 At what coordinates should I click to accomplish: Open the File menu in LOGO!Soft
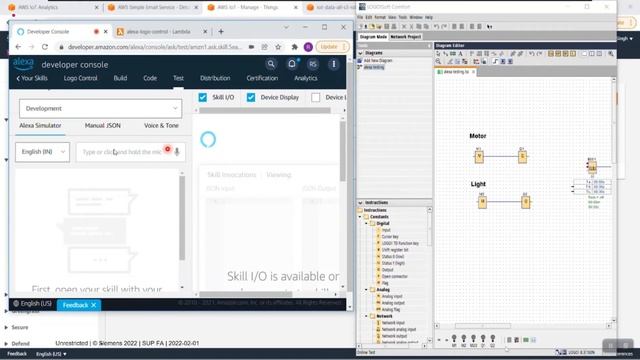360,18
